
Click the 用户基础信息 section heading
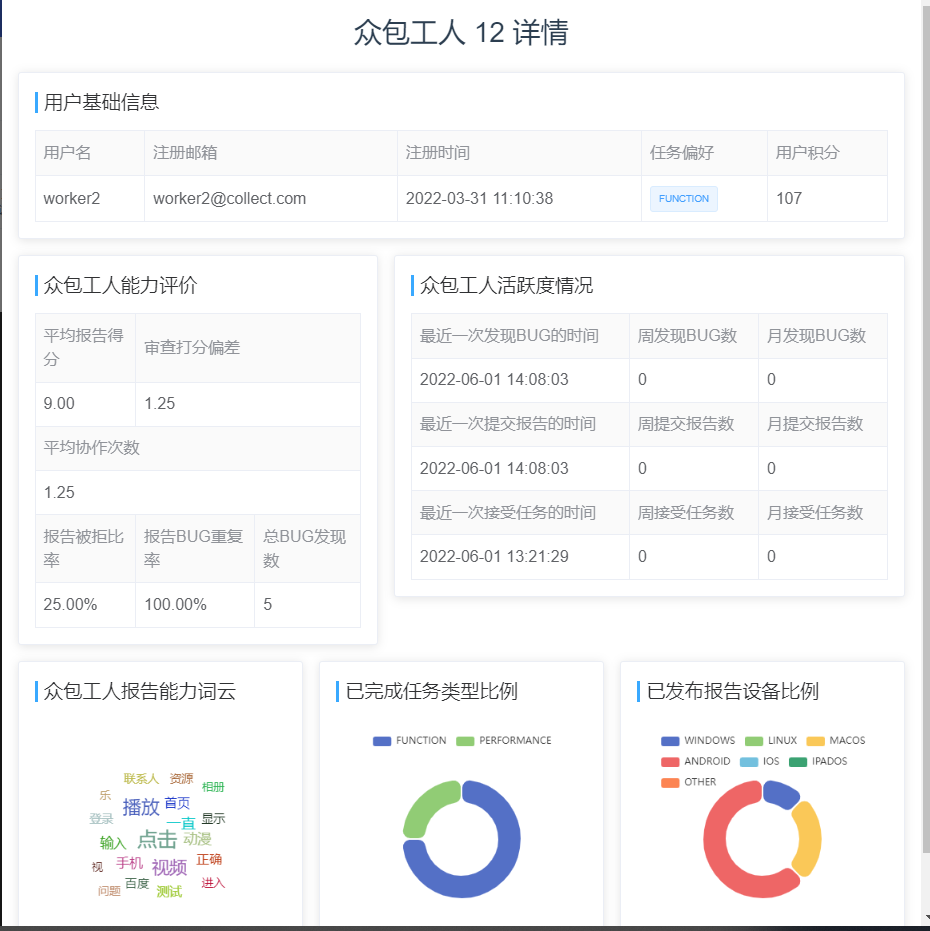102,102
